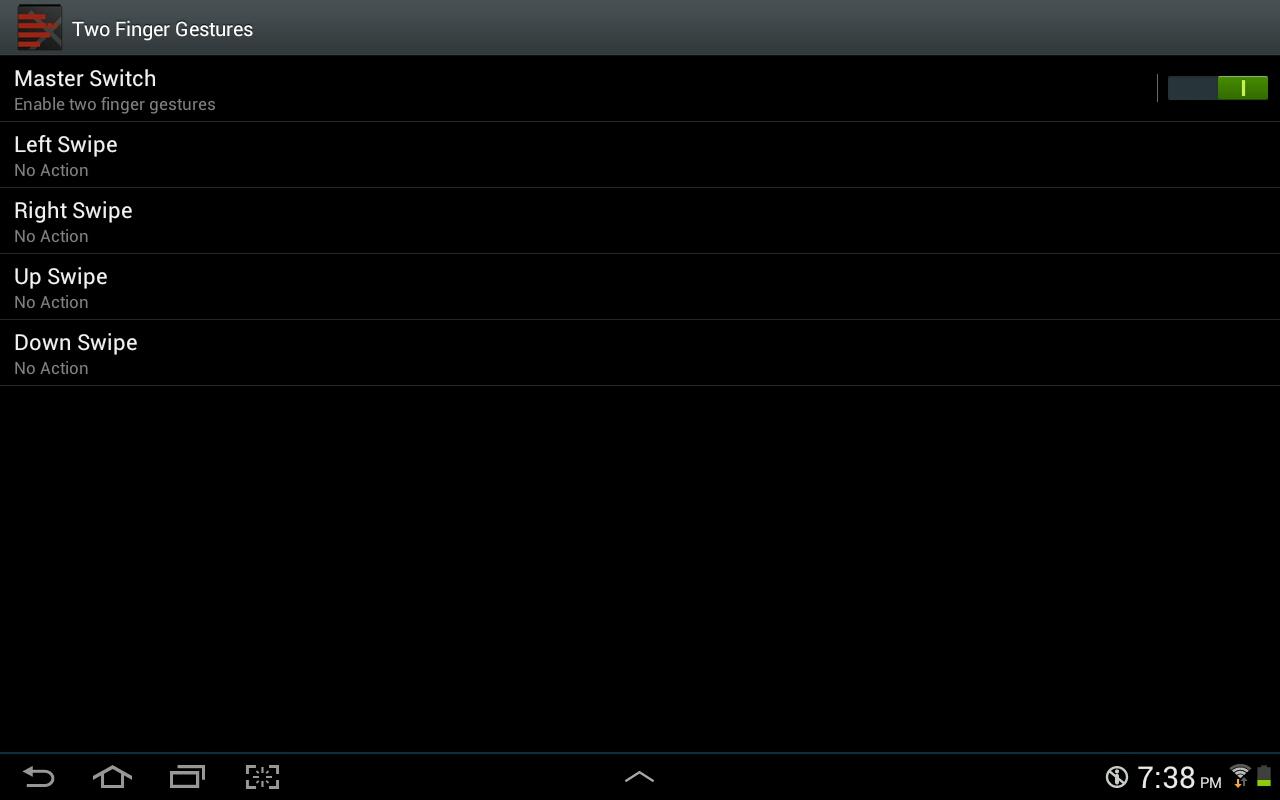Screen dimensions: 1280x800
Task: Tap Enable two finger gestures description
Action: pyautogui.click(x=115, y=104)
